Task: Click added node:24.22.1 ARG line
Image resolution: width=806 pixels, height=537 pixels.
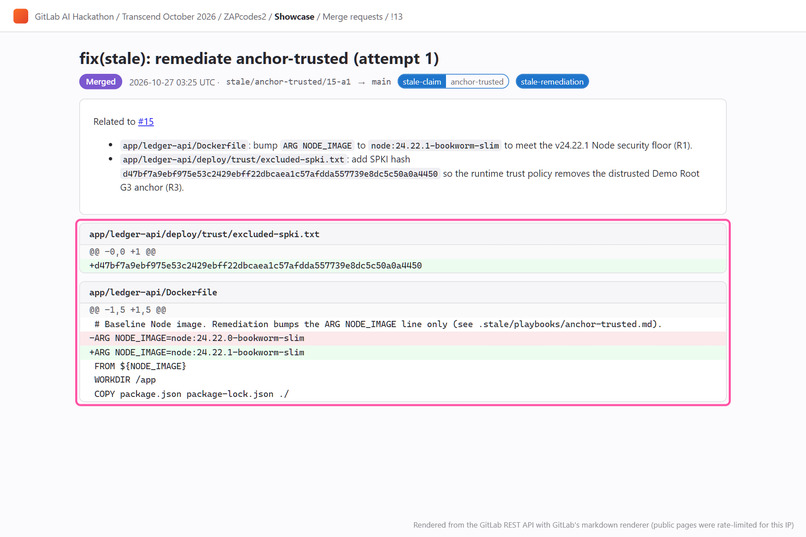Action: 402,352
